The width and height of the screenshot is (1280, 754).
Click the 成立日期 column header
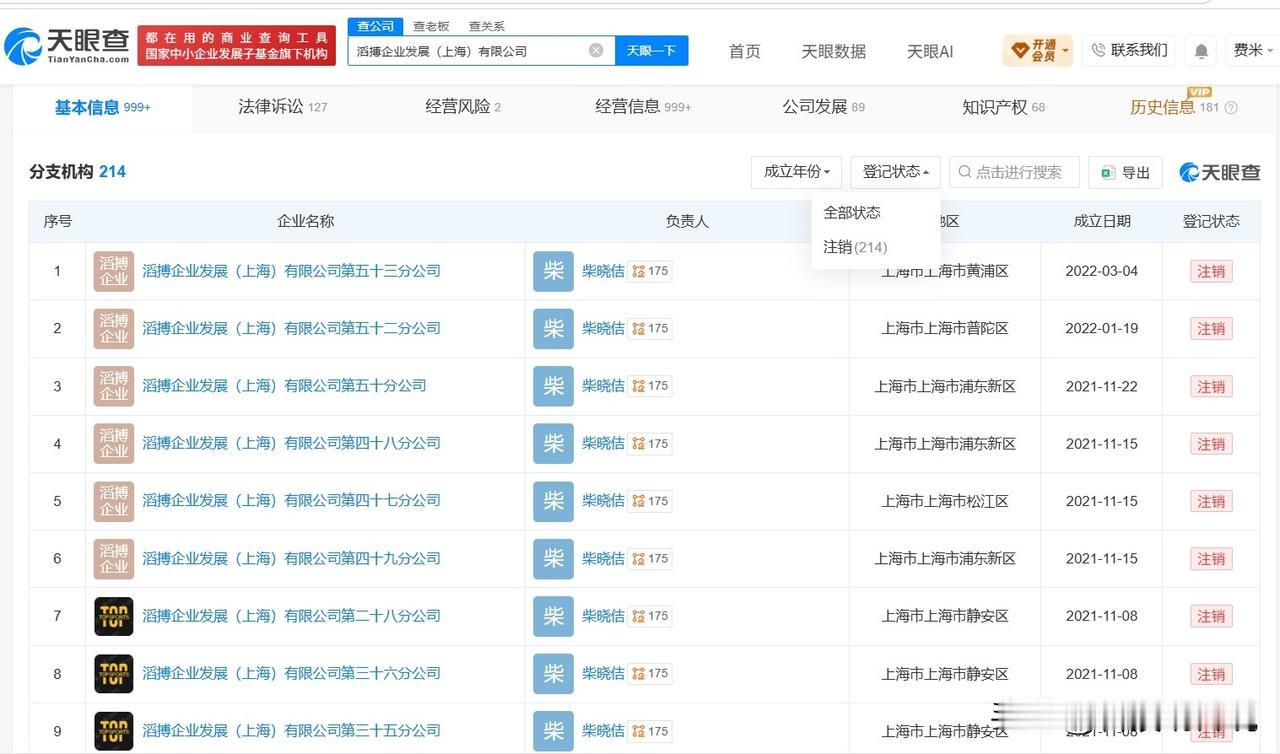[x=1102, y=221]
